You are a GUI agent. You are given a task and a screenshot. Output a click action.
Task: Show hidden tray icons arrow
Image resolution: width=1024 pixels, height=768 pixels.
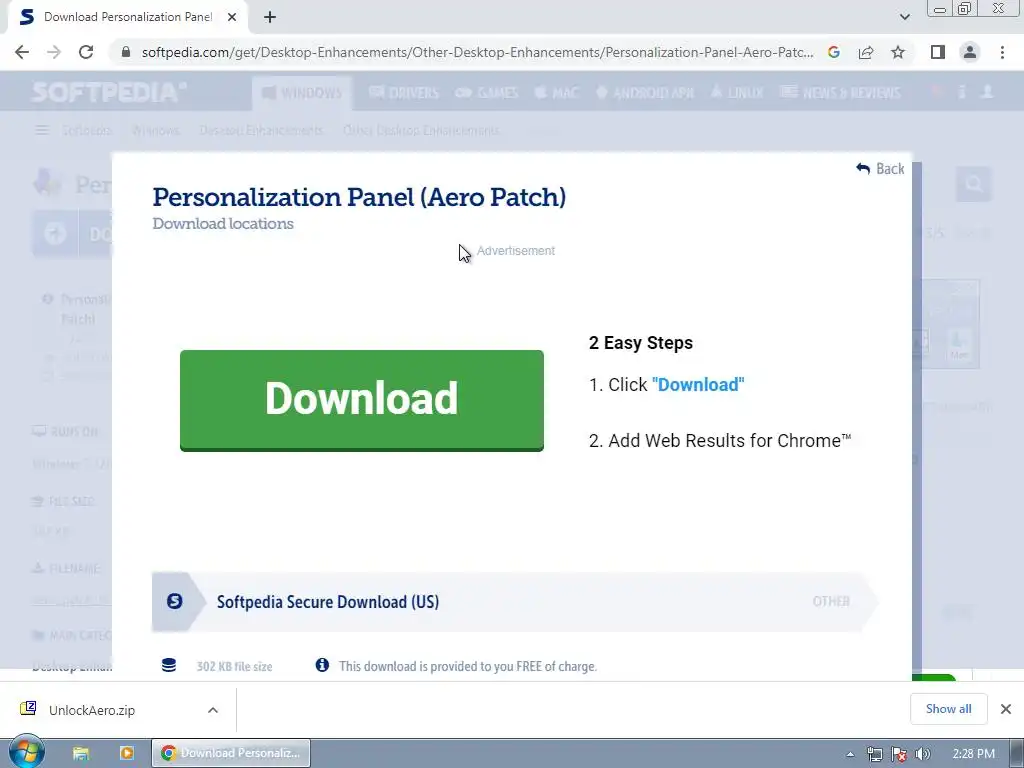tap(850, 754)
